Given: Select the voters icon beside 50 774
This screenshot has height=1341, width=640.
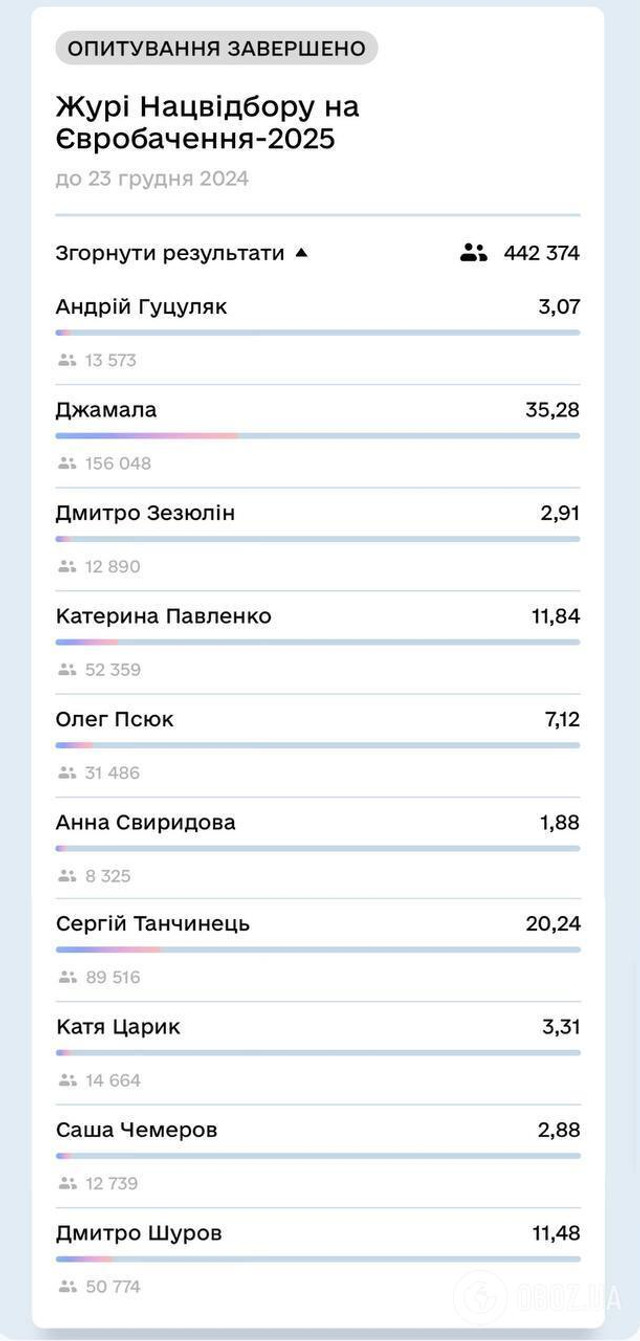Looking at the screenshot, I should pos(67,1286).
